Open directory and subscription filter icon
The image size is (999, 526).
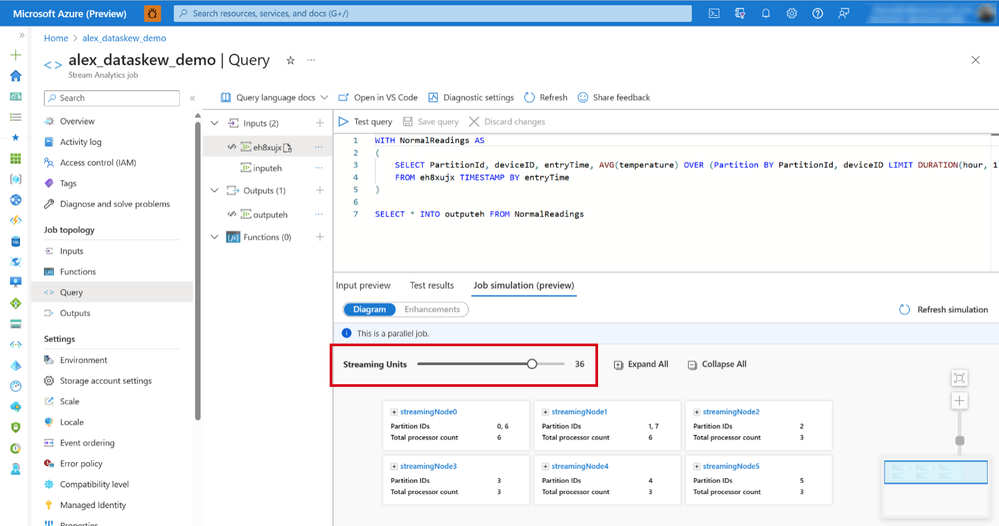(x=740, y=13)
